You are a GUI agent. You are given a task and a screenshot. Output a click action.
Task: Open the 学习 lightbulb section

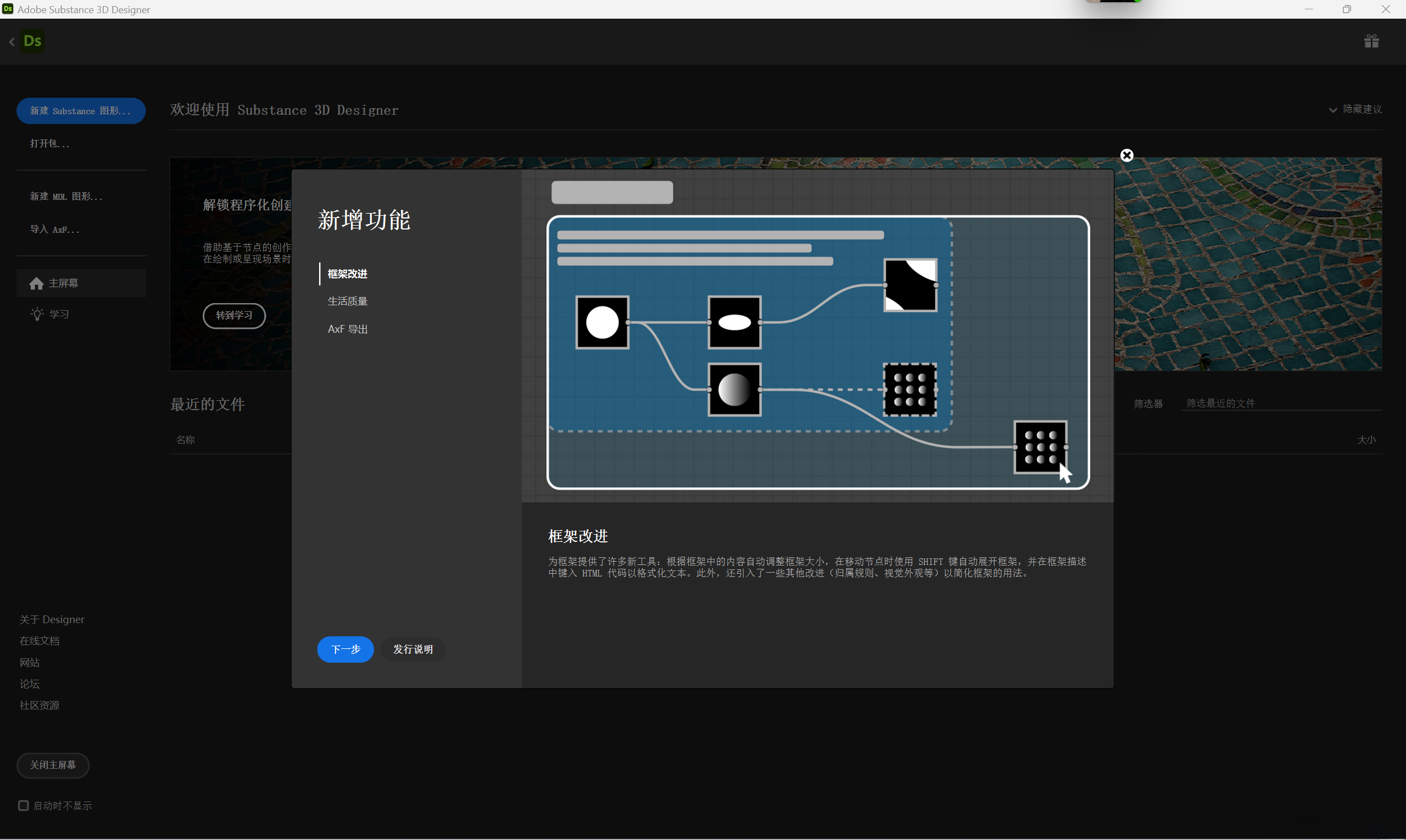[x=37, y=313]
